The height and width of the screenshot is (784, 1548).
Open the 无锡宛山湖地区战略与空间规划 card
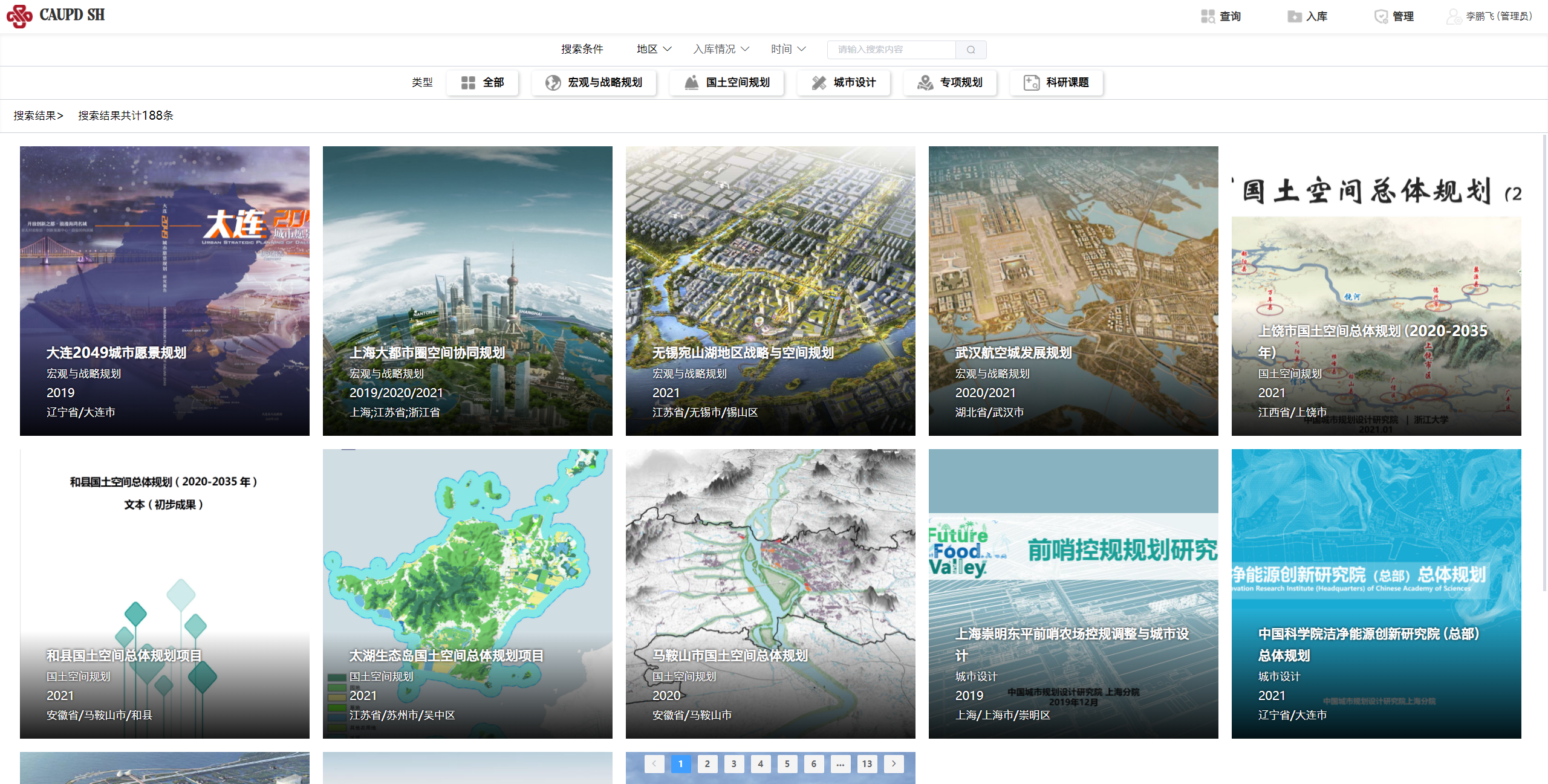(x=770, y=291)
